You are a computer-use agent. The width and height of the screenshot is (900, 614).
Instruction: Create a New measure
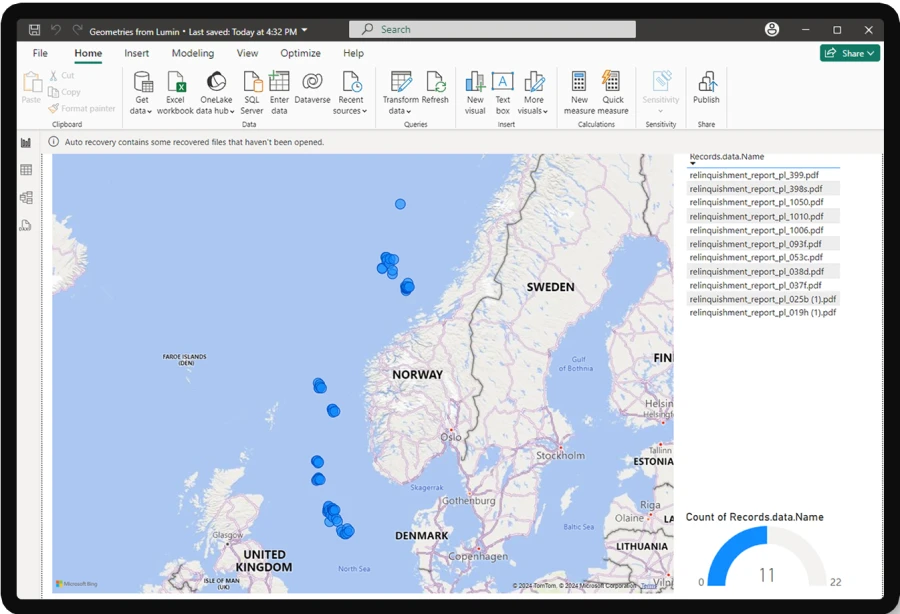pos(578,90)
